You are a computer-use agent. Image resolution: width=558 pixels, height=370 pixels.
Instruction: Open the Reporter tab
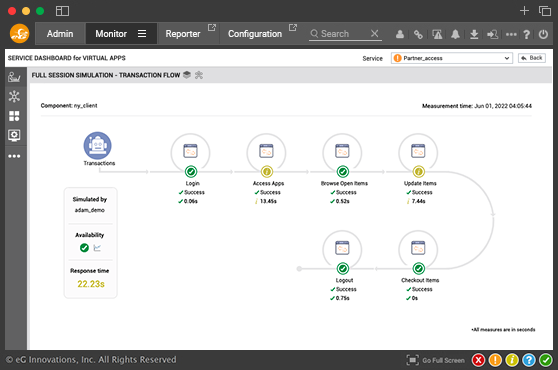point(183,34)
